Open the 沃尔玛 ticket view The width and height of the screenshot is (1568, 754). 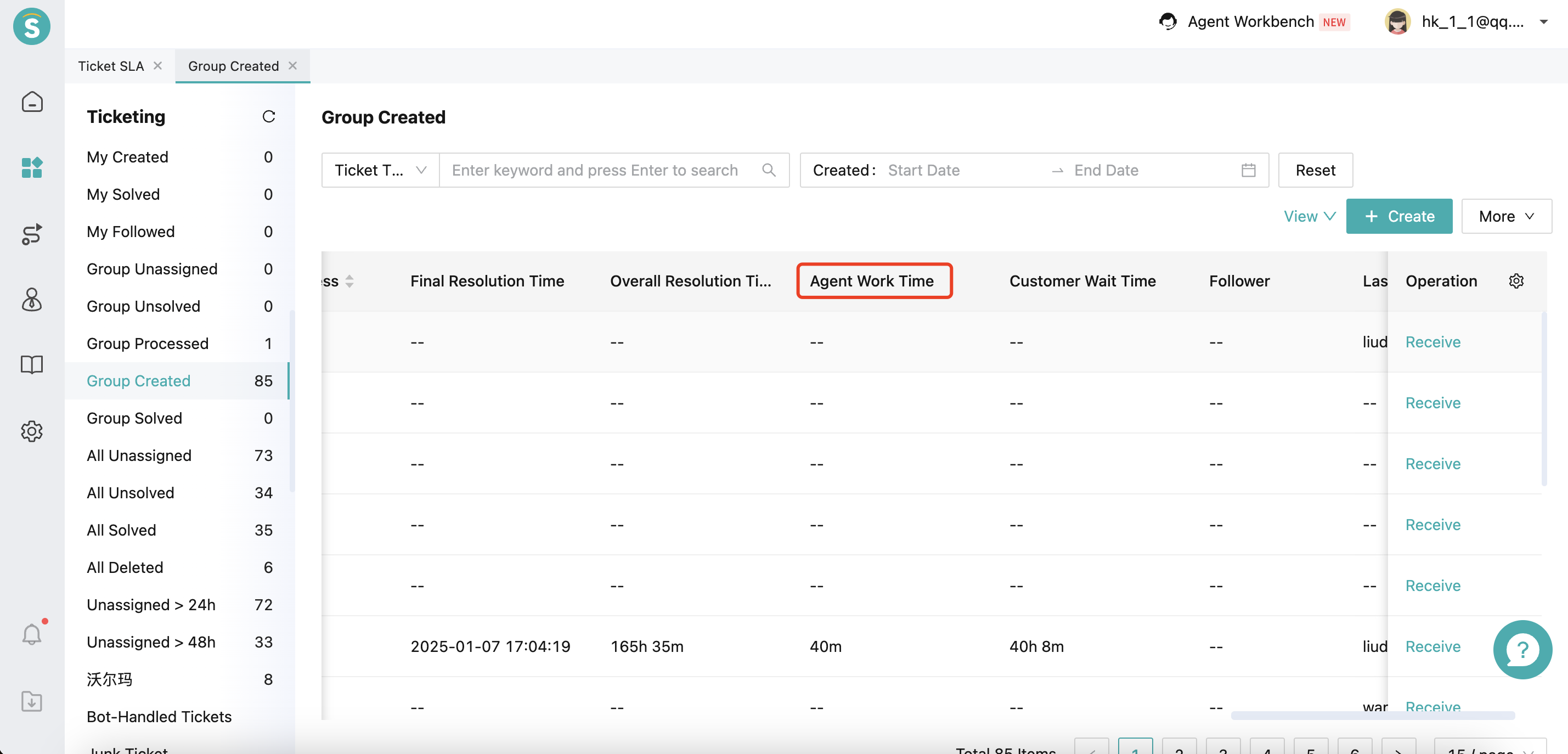179,680
